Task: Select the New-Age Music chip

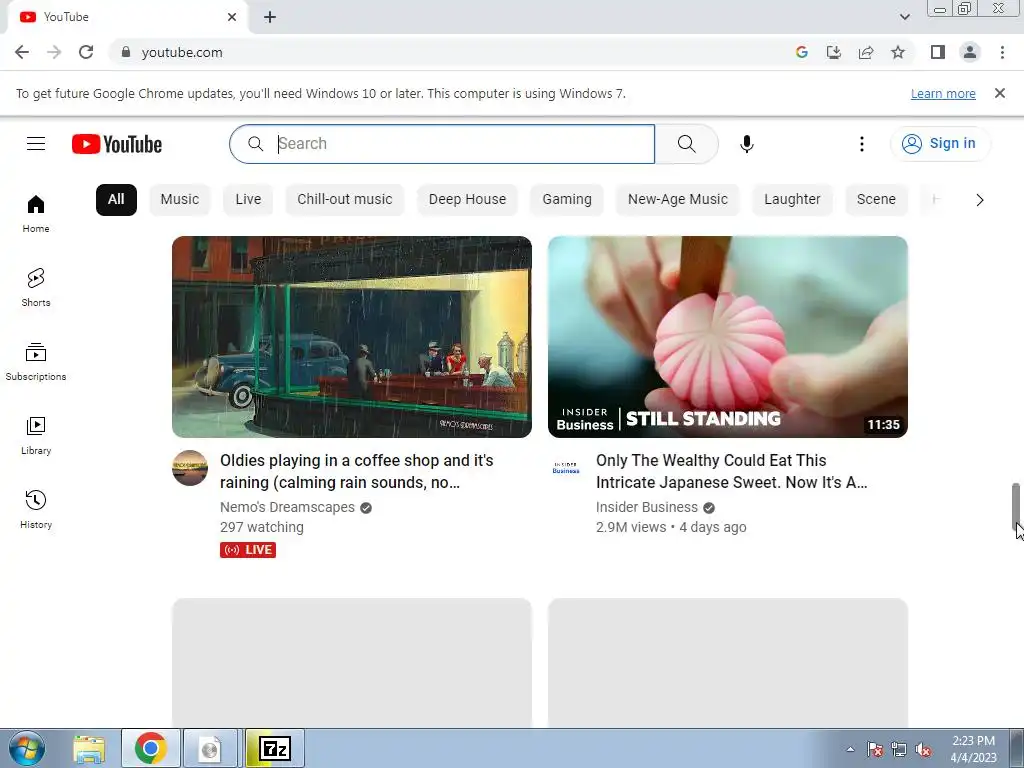Action: tap(677, 199)
